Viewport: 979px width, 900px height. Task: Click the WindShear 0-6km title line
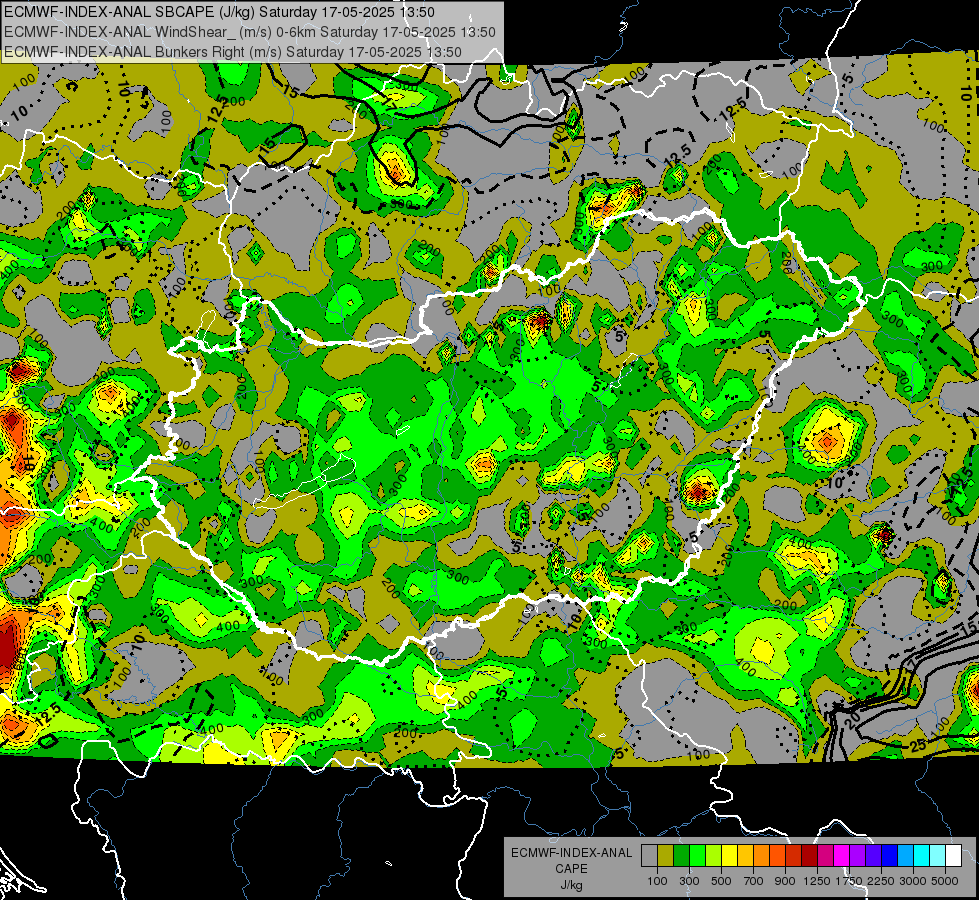[x=250, y=32]
